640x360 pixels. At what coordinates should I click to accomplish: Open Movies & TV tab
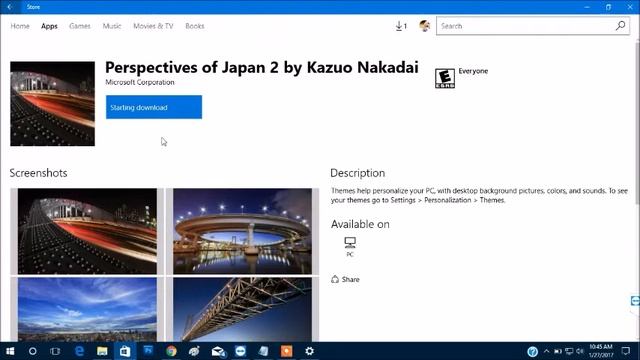click(x=153, y=26)
